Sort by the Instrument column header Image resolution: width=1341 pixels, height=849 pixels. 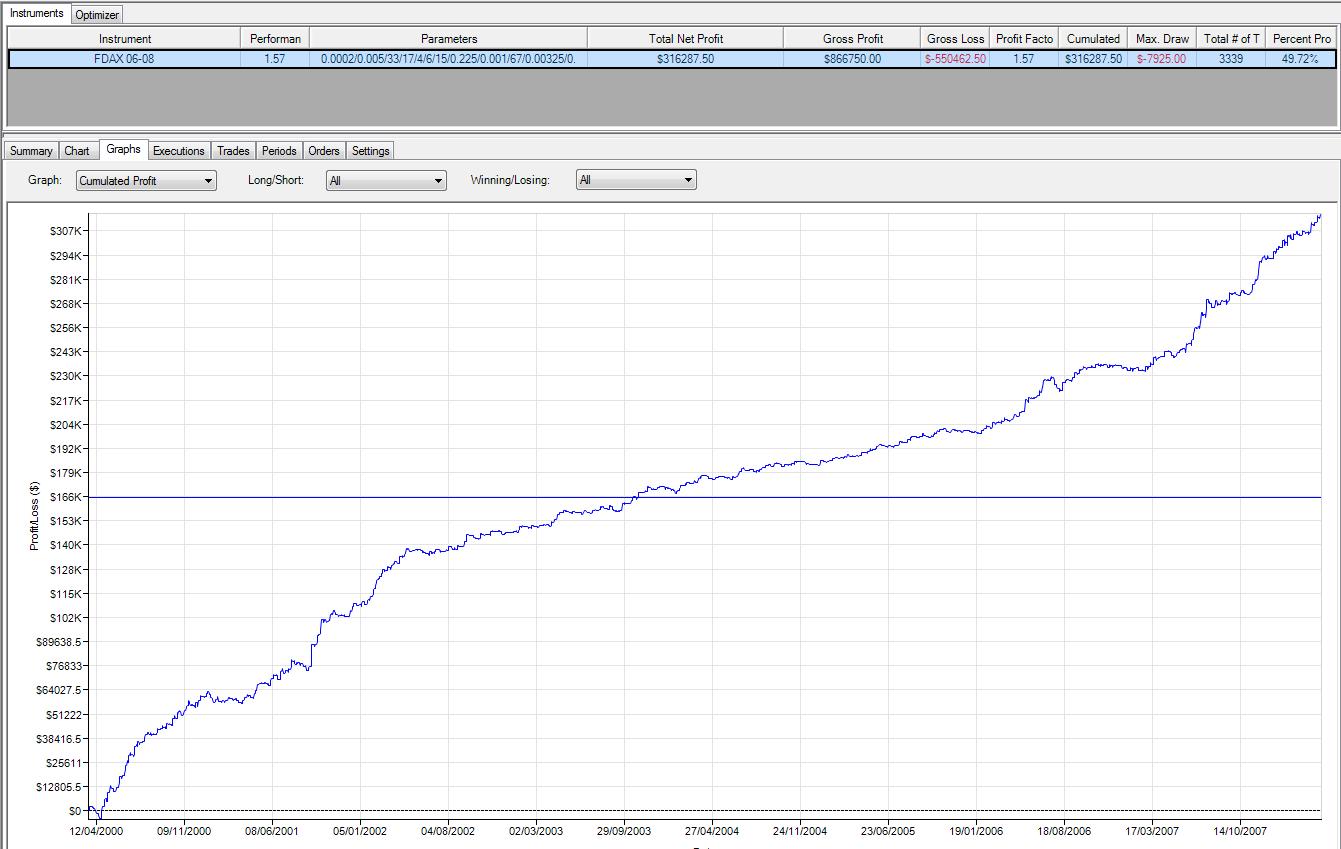click(125, 39)
